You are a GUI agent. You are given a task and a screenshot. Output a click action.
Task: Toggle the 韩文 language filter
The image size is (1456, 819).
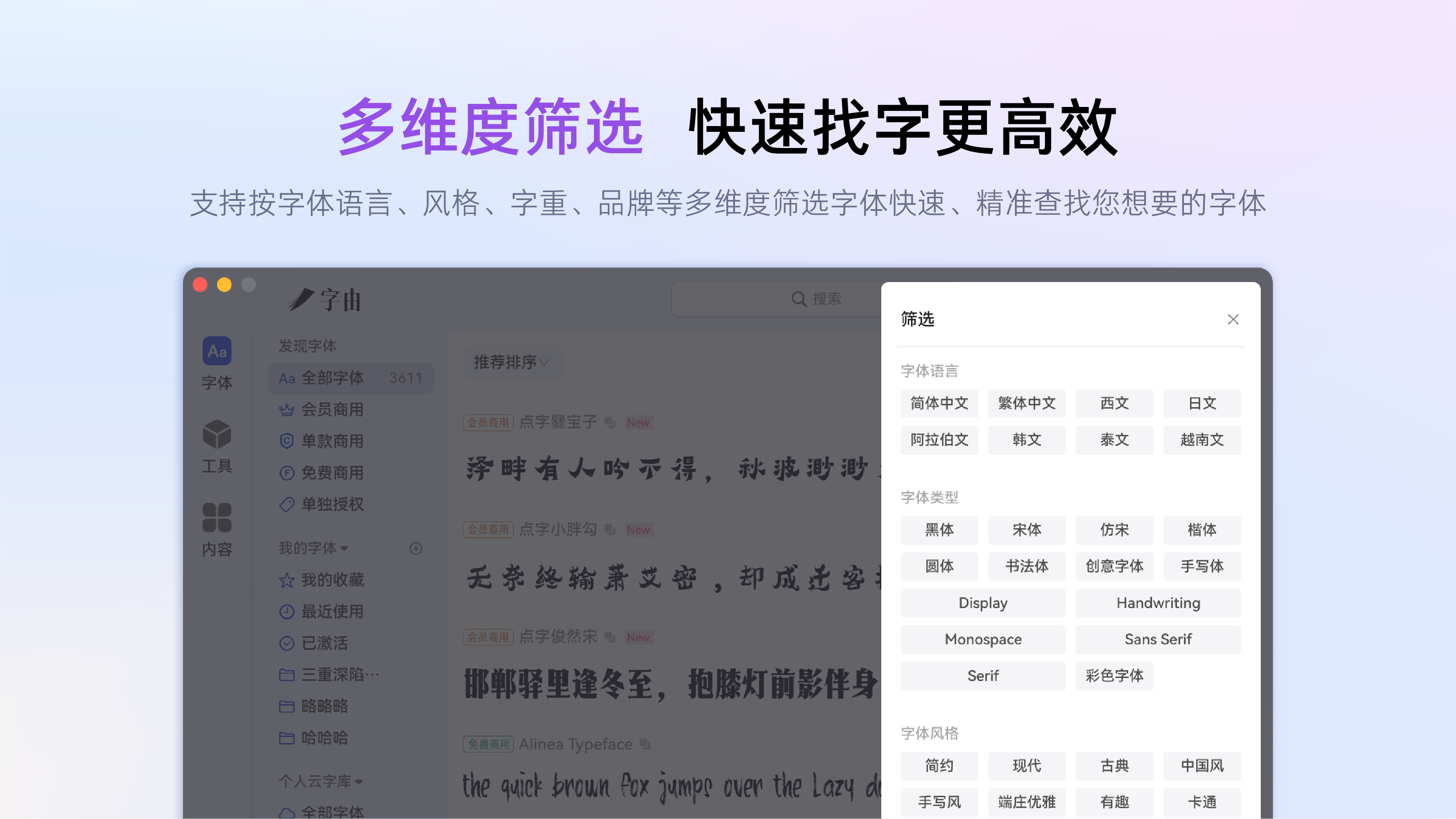coord(1026,440)
